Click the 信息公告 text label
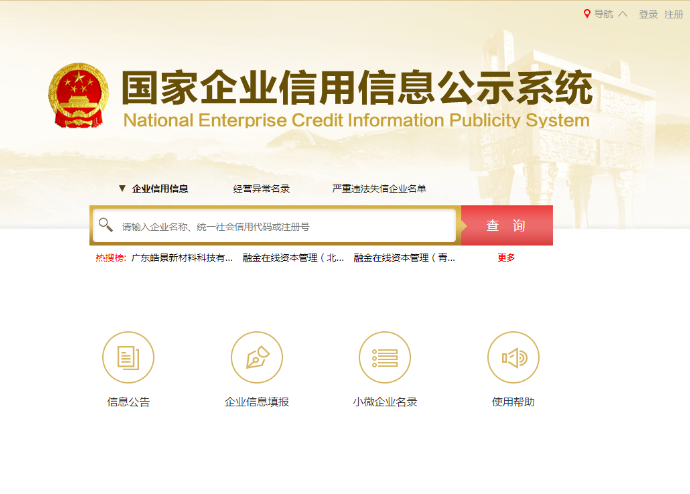The image size is (690, 494). pyautogui.click(x=128, y=402)
